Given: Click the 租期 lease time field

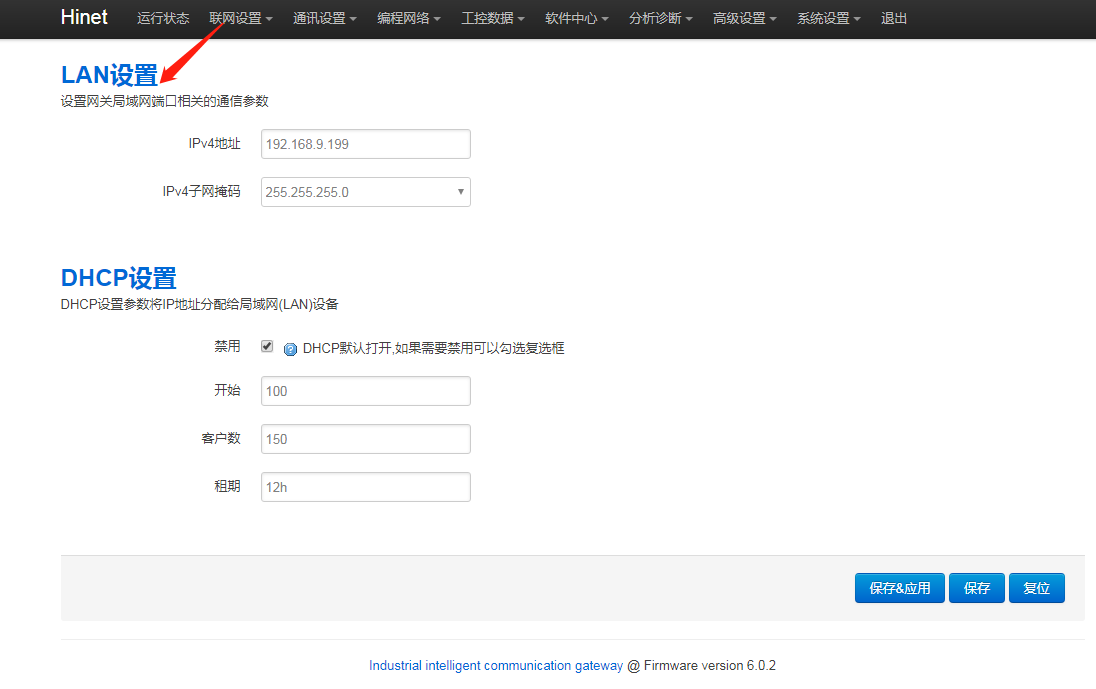Looking at the screenshot, I should (x=365, y=487).
